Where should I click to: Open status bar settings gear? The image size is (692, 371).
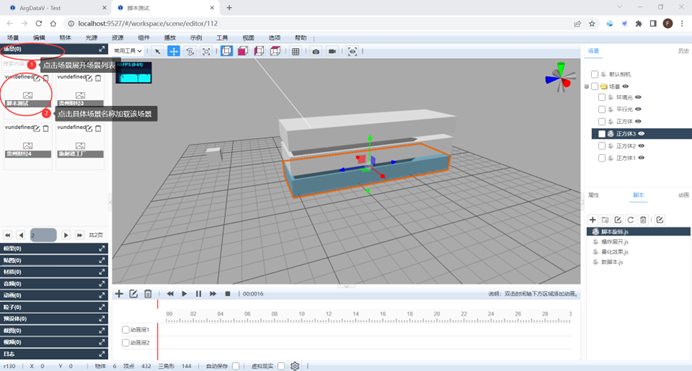pyautogui.click(x=295, y=366)
